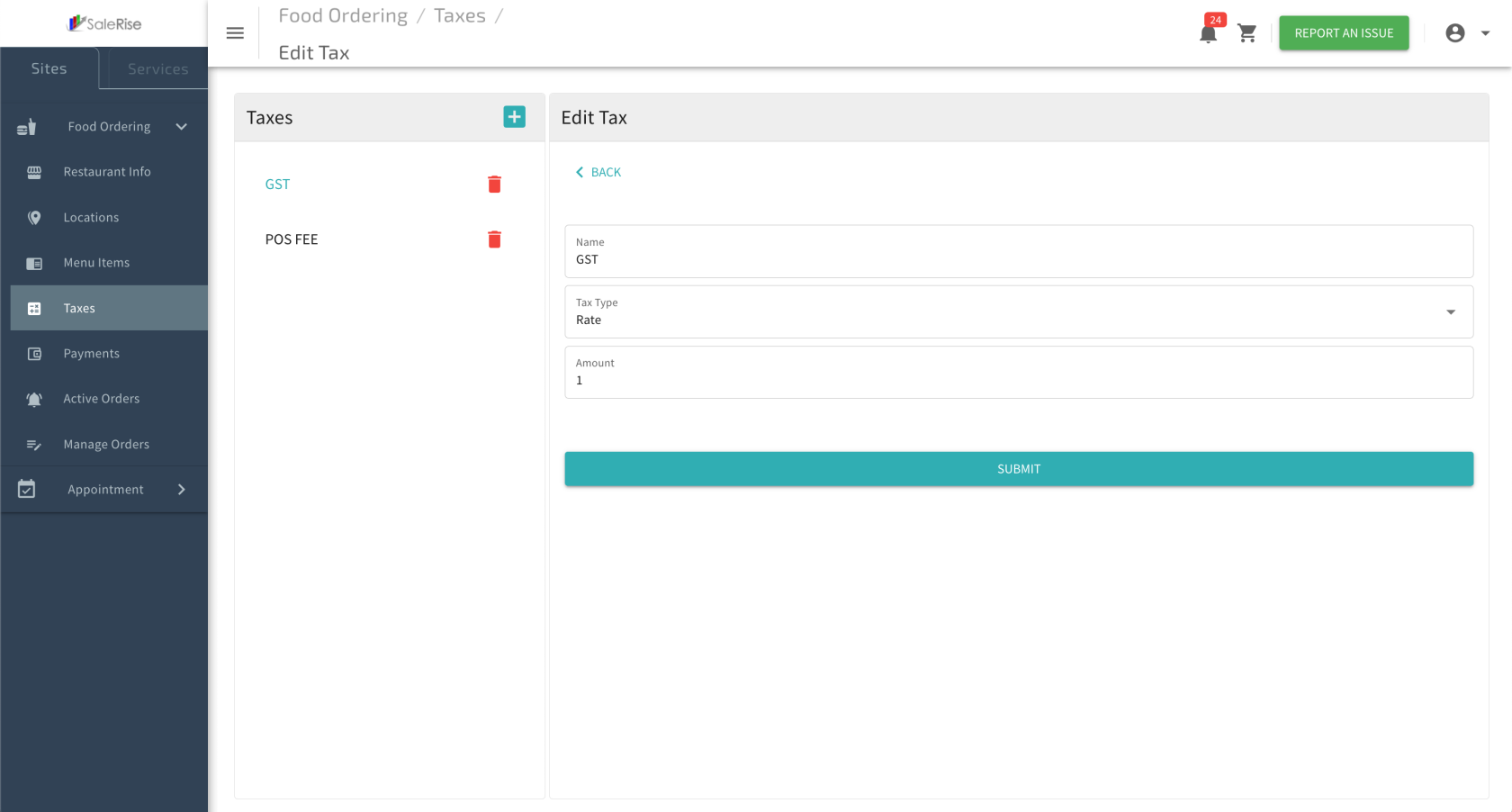
Task: Select POS FEE in the taxes list
Action: pyautogui.click(x=292, y=239)
